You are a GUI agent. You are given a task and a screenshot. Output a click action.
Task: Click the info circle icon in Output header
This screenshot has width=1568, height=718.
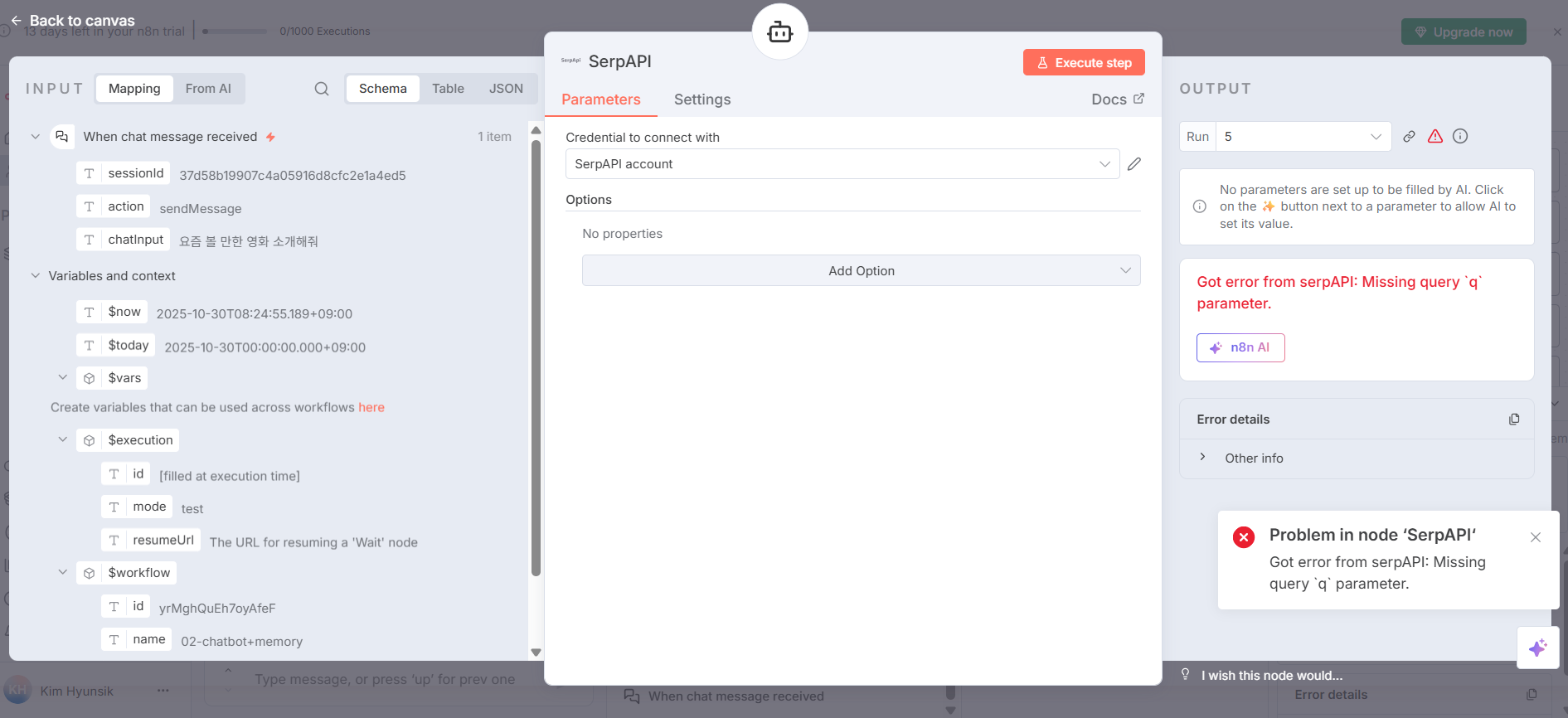click(x=1460, y=137)
